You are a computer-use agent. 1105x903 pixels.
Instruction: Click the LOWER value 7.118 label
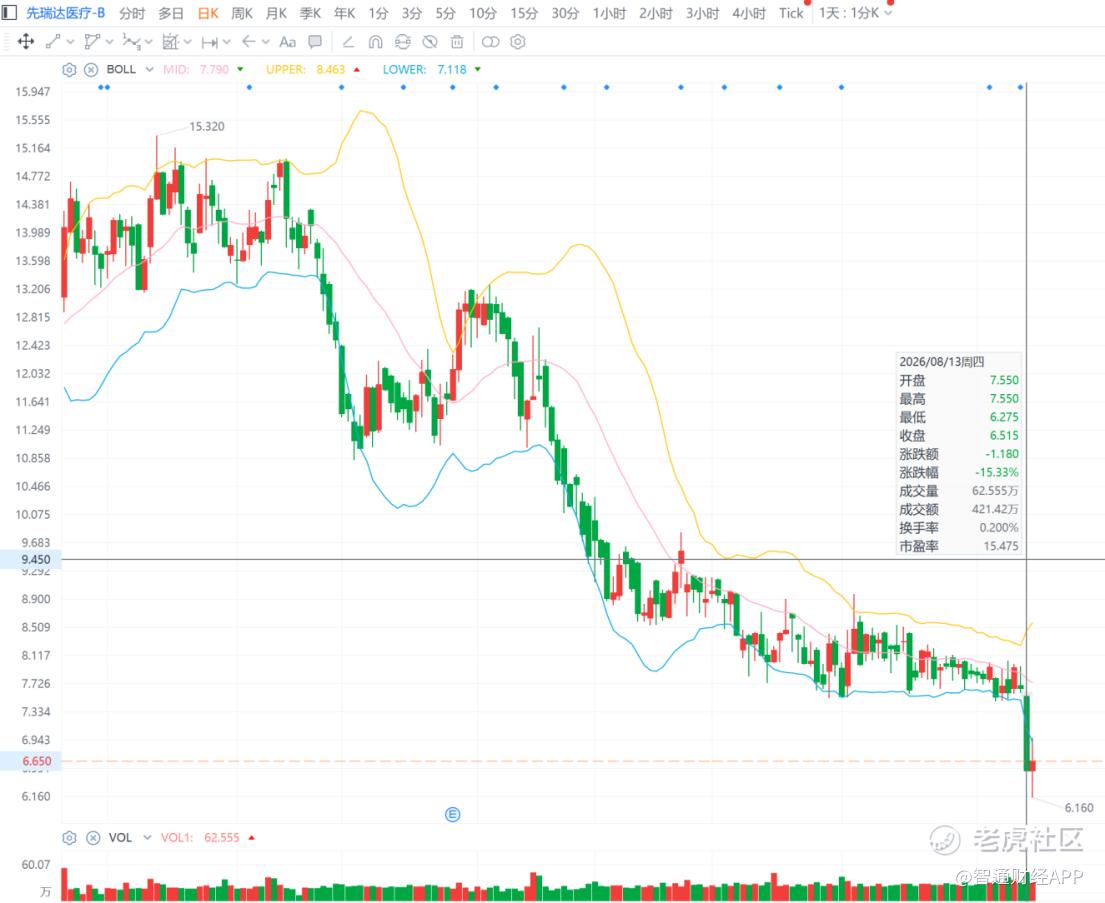pyautogui.click(x=452, y=69)
